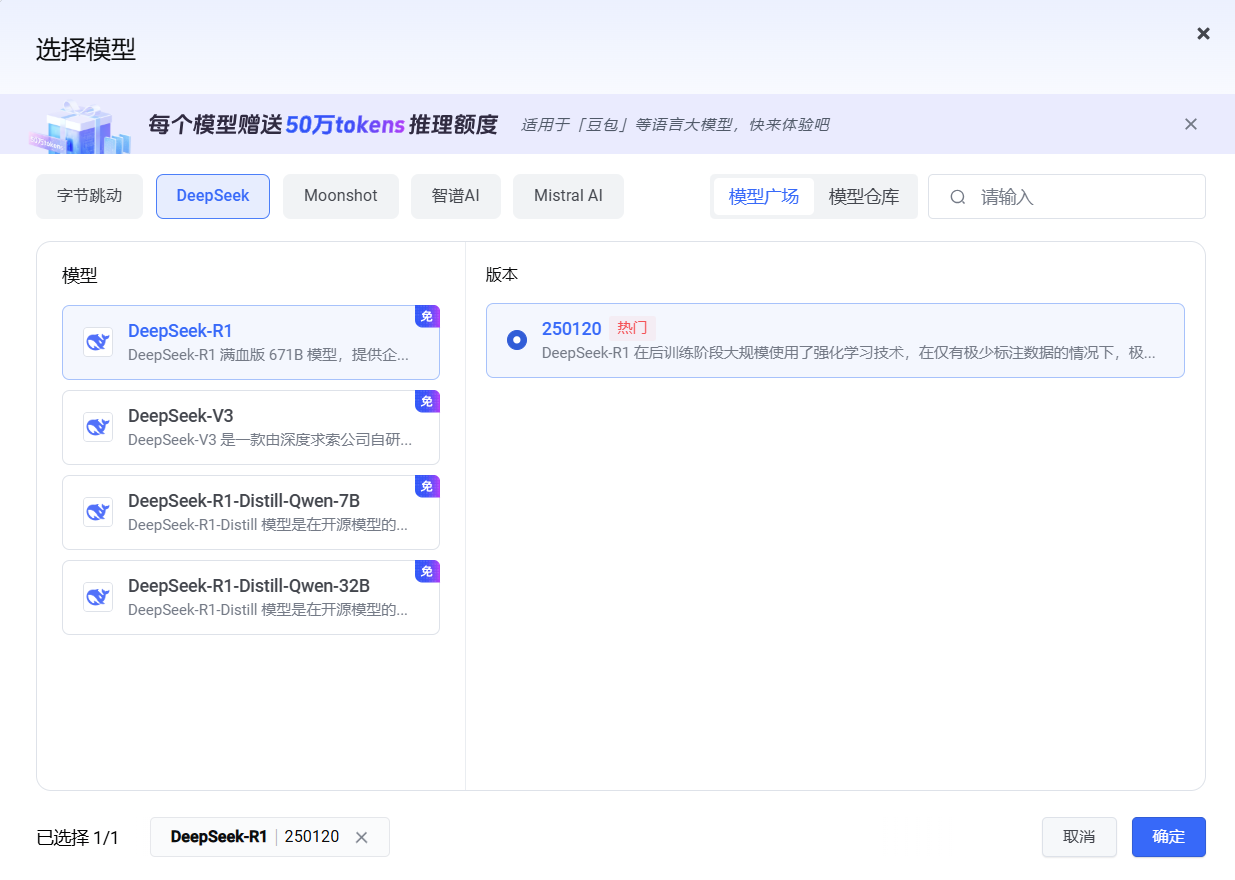The height and width of the screenshot is (880, 1235).
Task: Select the DeepSeek-V3 model name
Action: [x=180, y=416]
